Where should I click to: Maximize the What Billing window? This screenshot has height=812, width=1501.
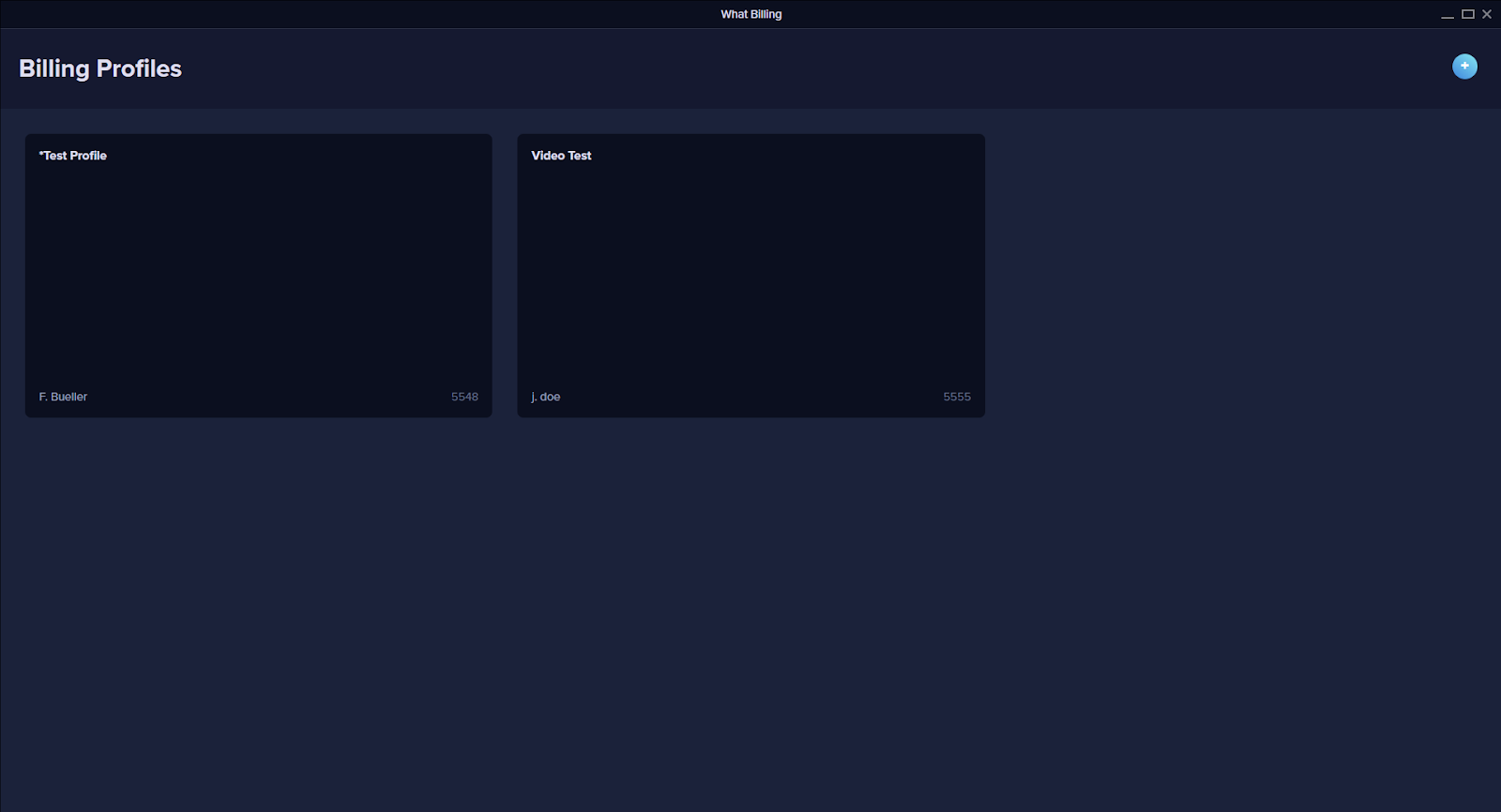point(1468,14)
